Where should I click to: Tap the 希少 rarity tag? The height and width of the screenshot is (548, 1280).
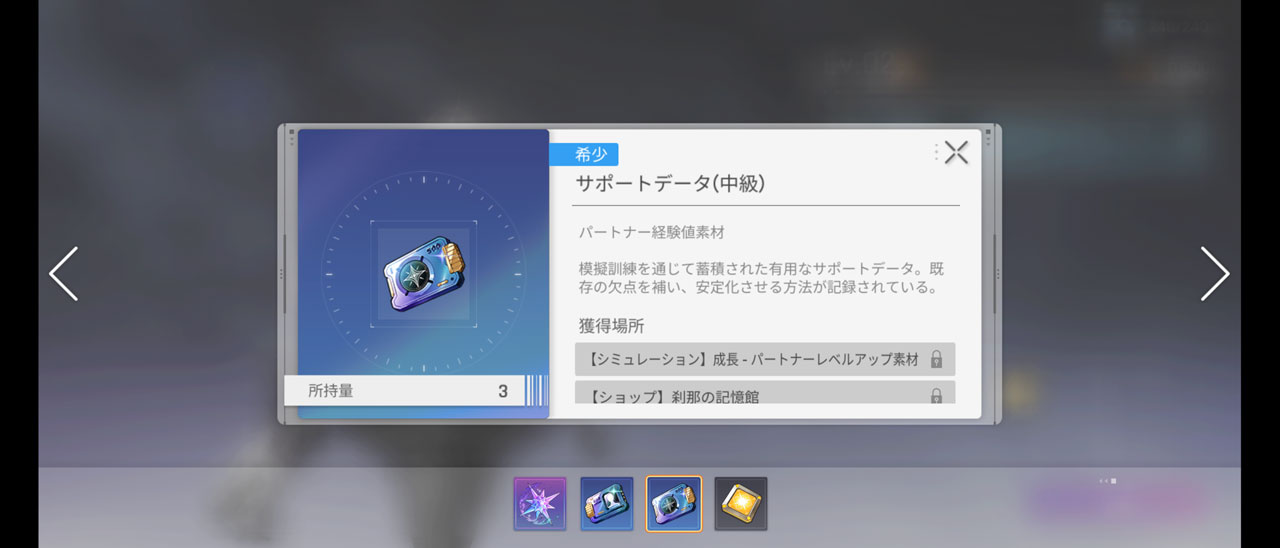click(584, 154)
